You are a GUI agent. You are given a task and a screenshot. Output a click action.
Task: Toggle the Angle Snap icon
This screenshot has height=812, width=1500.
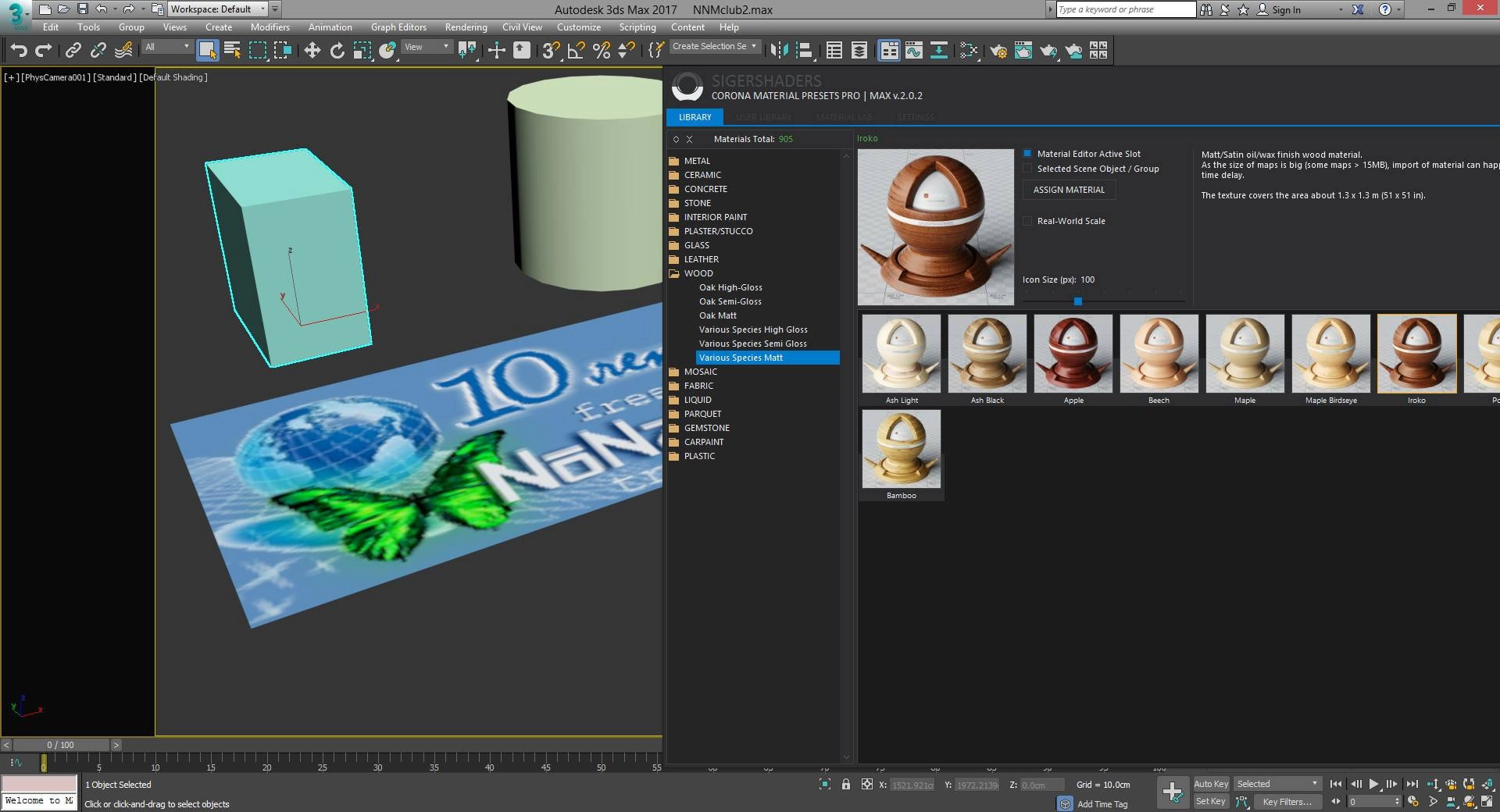click(577, 51)
